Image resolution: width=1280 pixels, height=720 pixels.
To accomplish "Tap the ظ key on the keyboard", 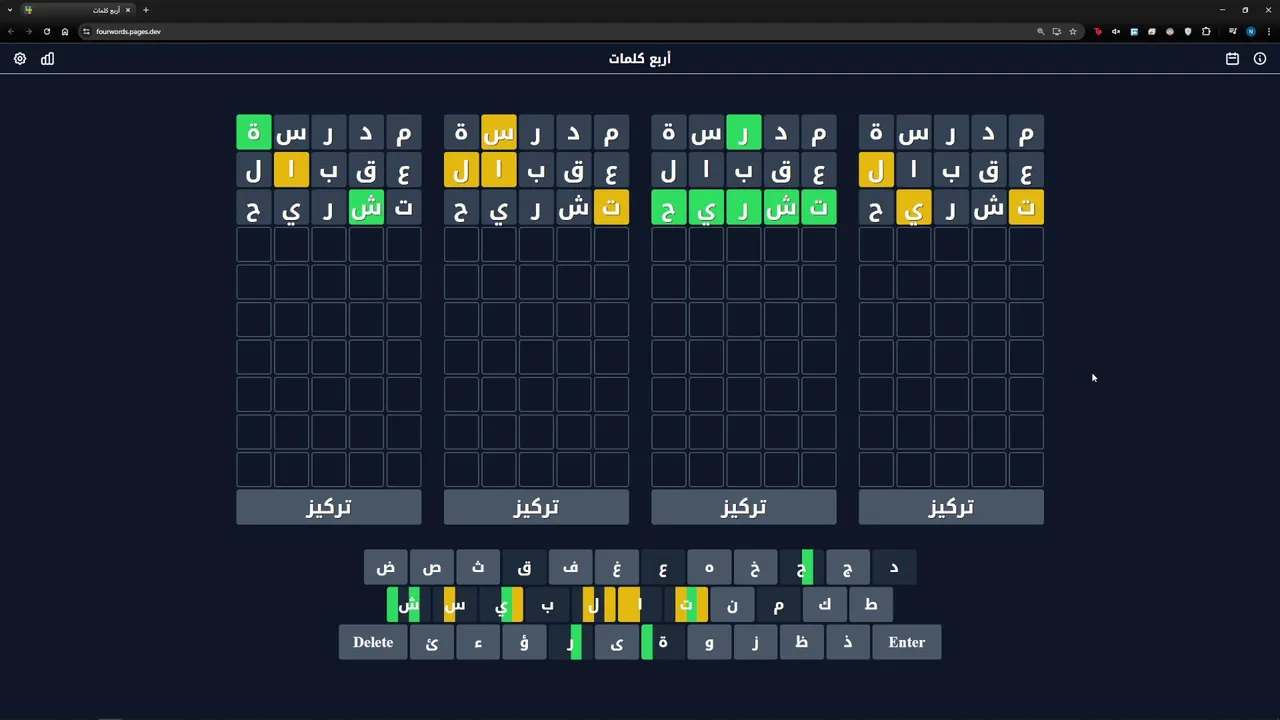I will point(801,642).
